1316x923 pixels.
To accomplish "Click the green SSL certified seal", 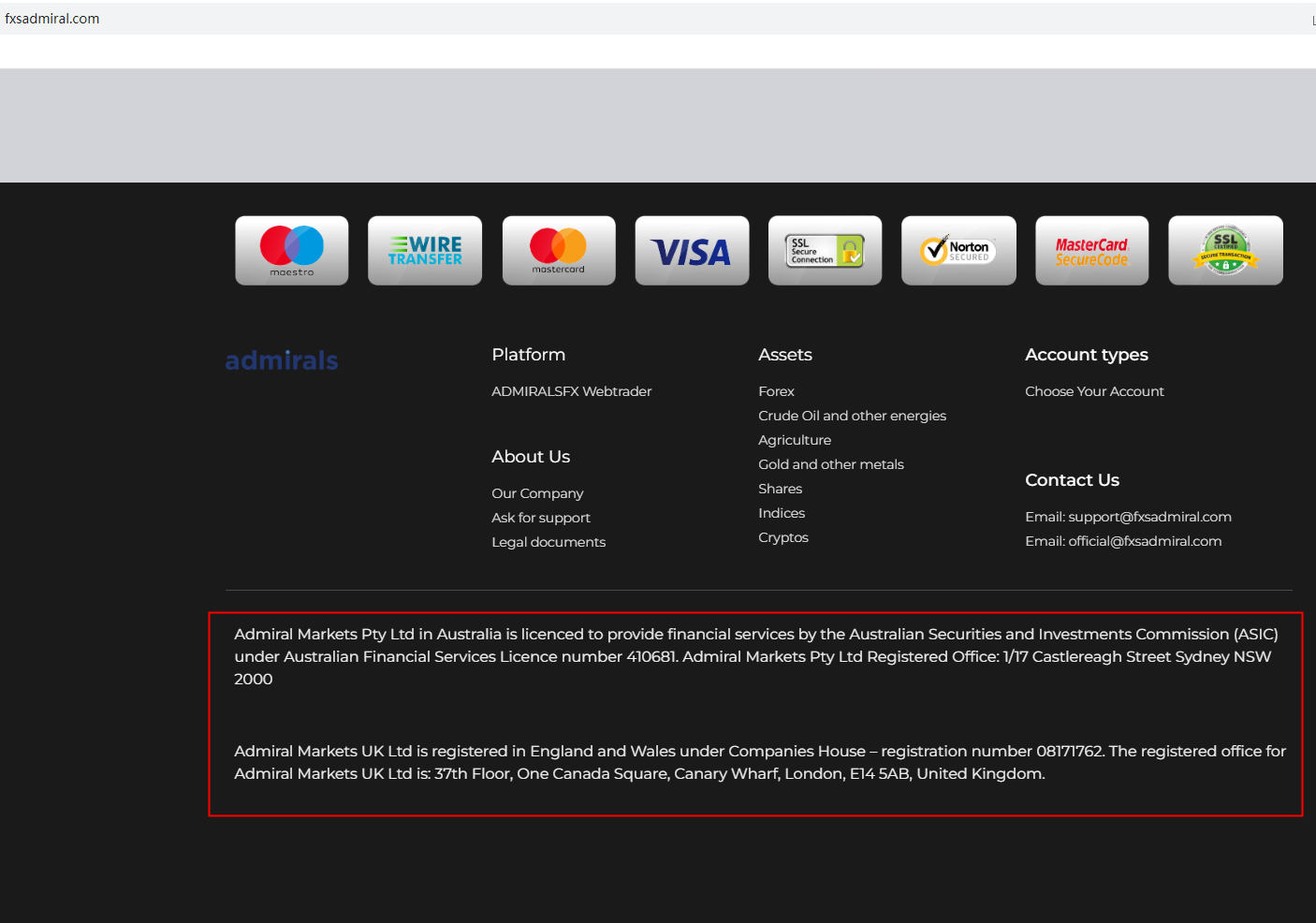I will [x=1225, y=251].
